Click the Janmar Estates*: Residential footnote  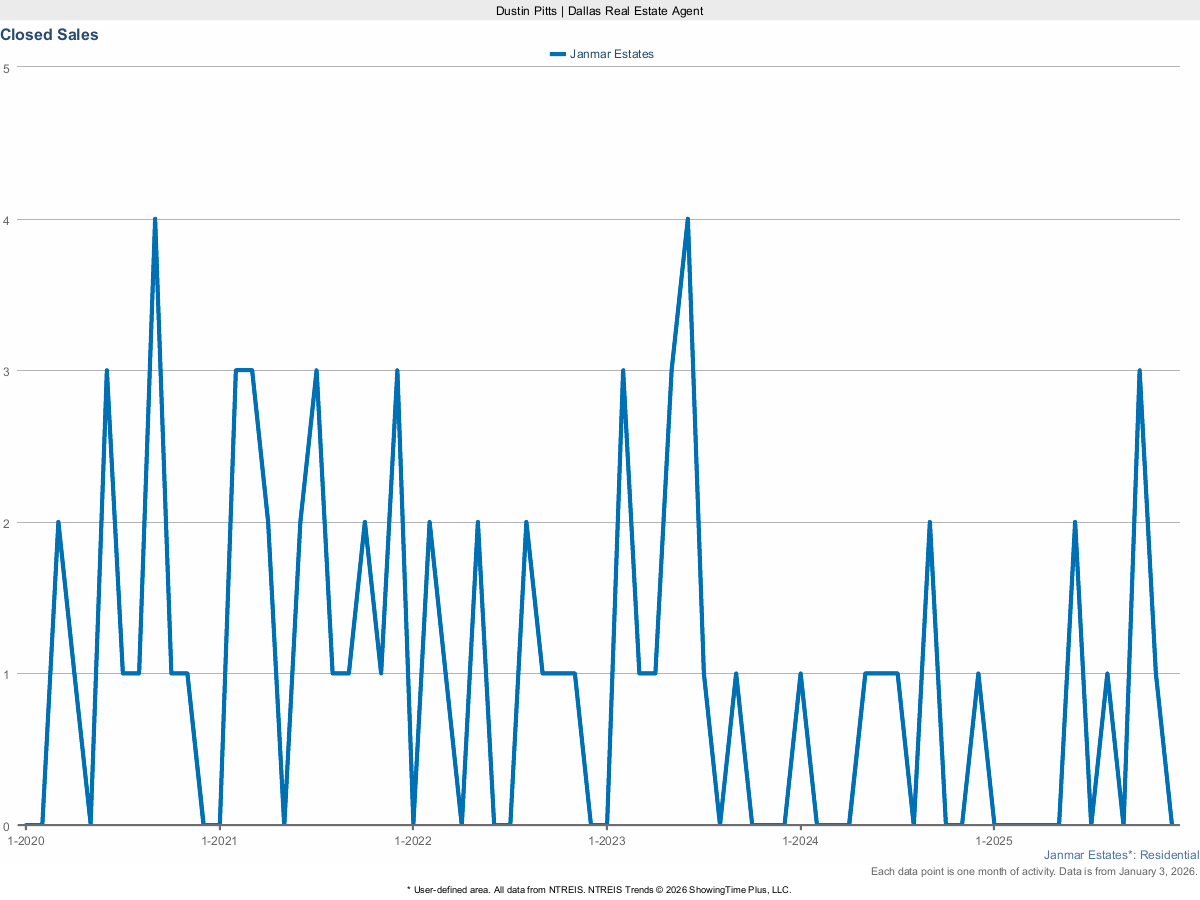tap(1121, 855)
